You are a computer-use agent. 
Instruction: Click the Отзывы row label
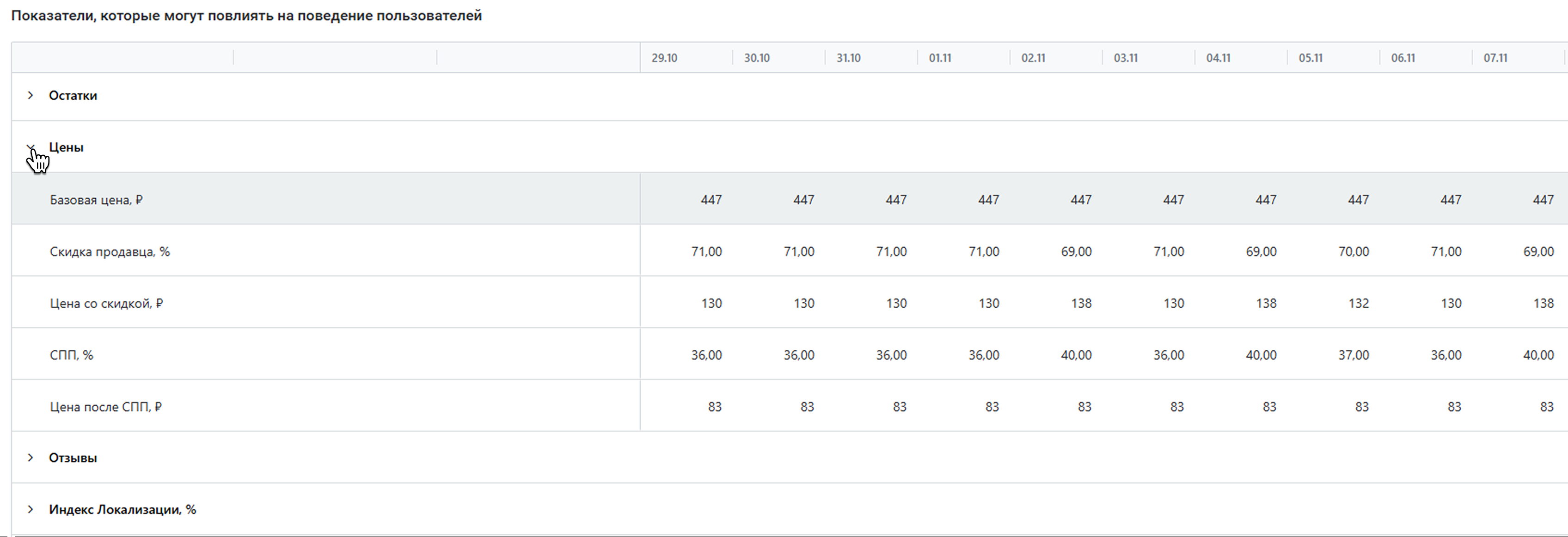click(73, 458)
